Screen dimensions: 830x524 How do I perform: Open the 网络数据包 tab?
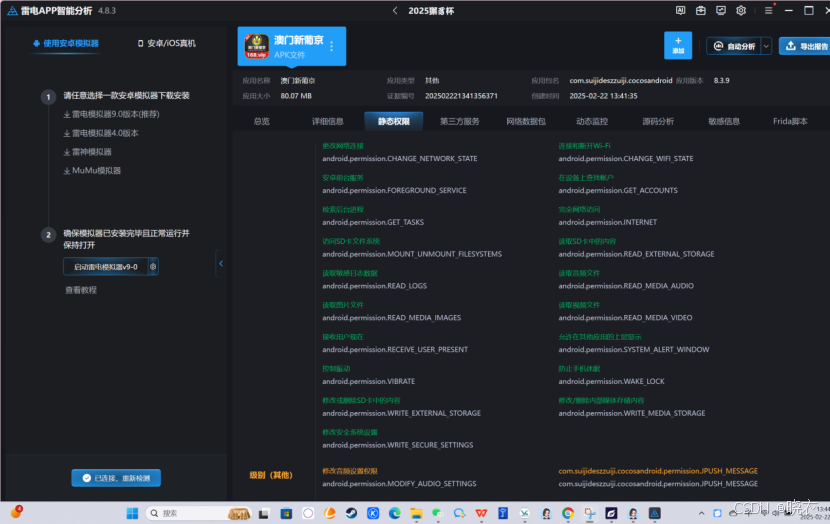click(526, 121)
